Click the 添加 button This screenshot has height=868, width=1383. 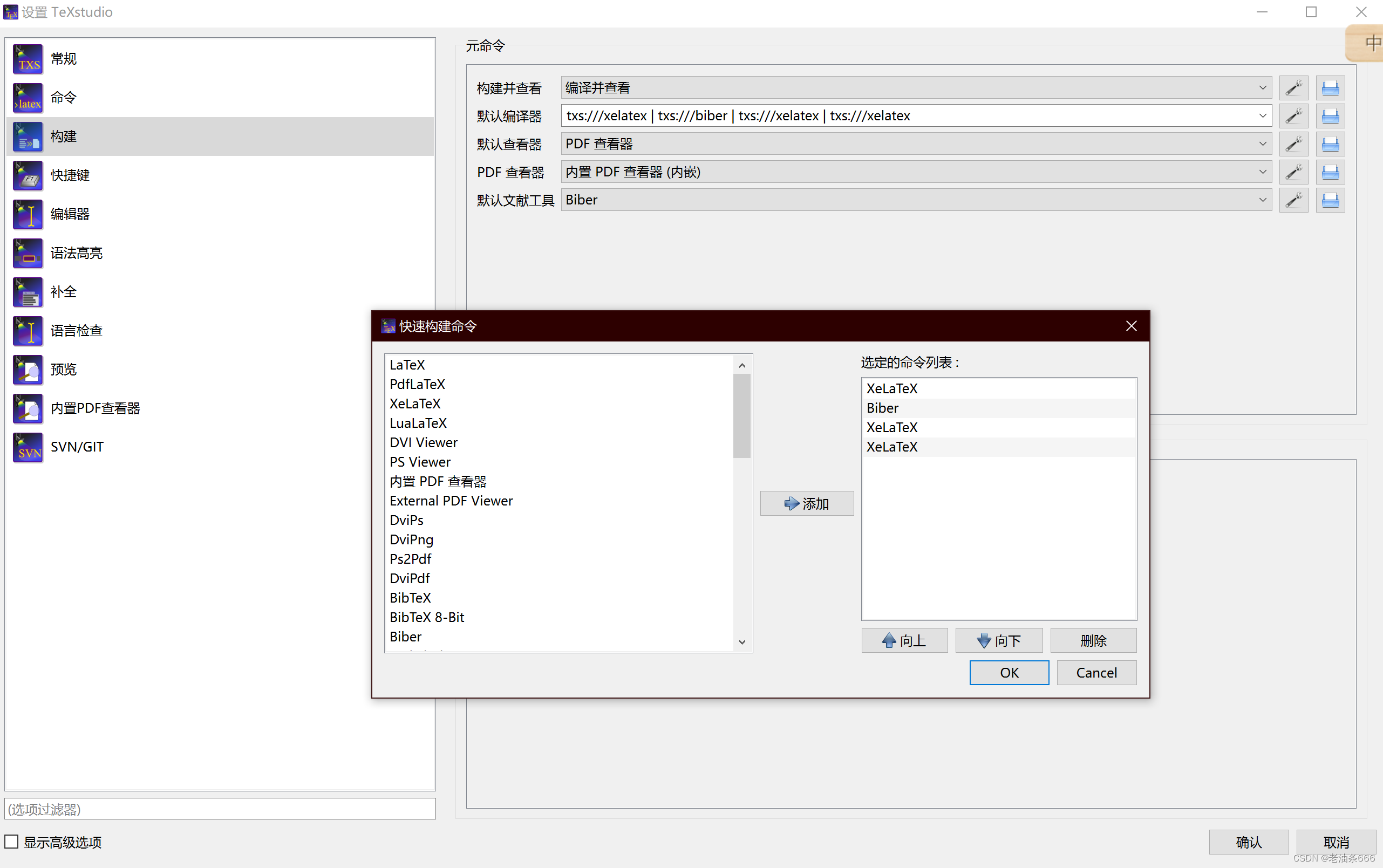pyautogui.click(x=807, y=503)
